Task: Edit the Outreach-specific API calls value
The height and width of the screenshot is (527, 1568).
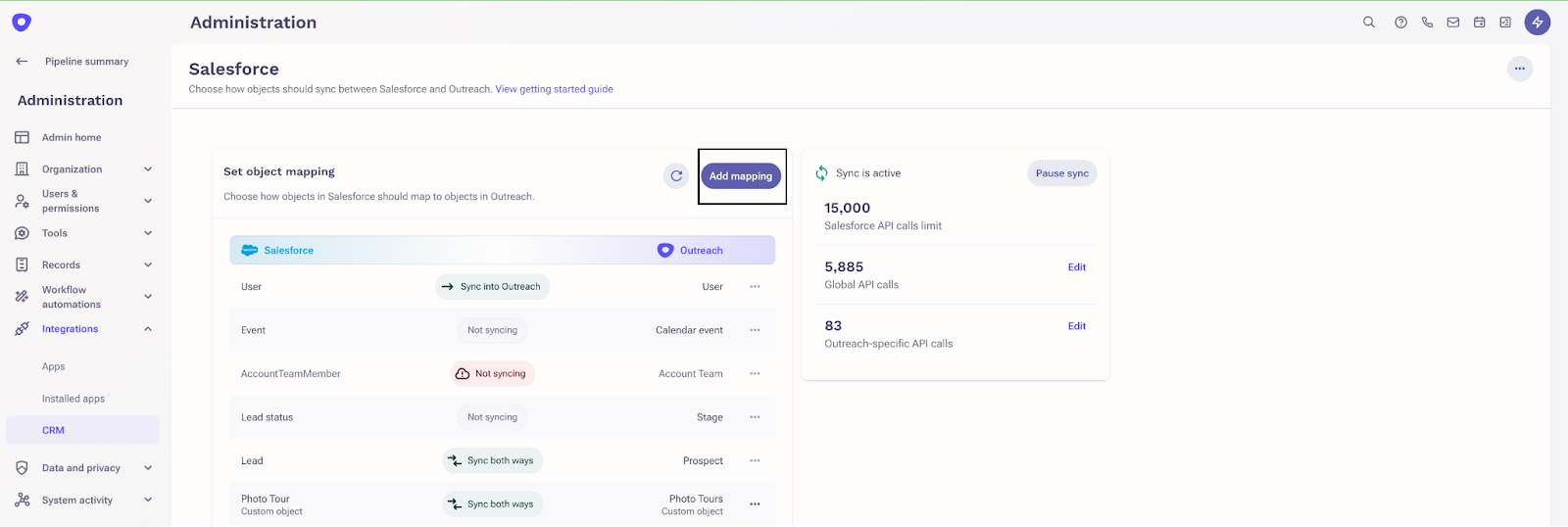Action: pyautogui.click(x=1077, y=326)
